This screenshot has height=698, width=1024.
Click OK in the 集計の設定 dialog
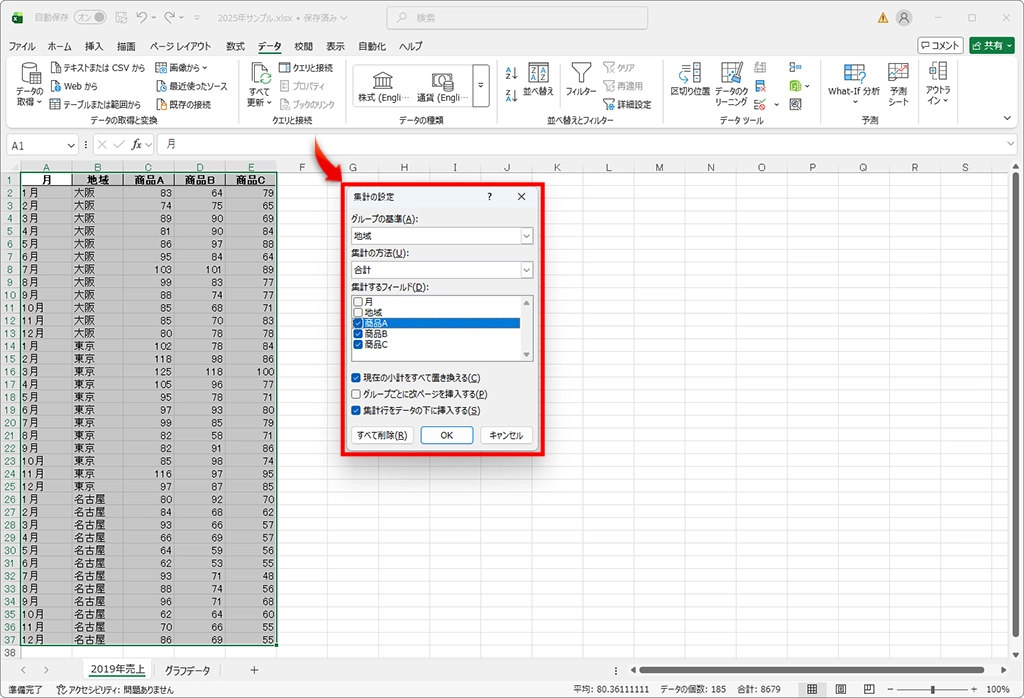tap(446, 435)
